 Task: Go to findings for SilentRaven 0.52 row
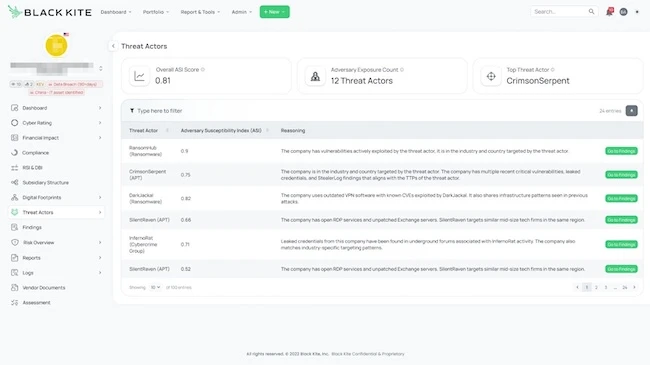(621, 269)
